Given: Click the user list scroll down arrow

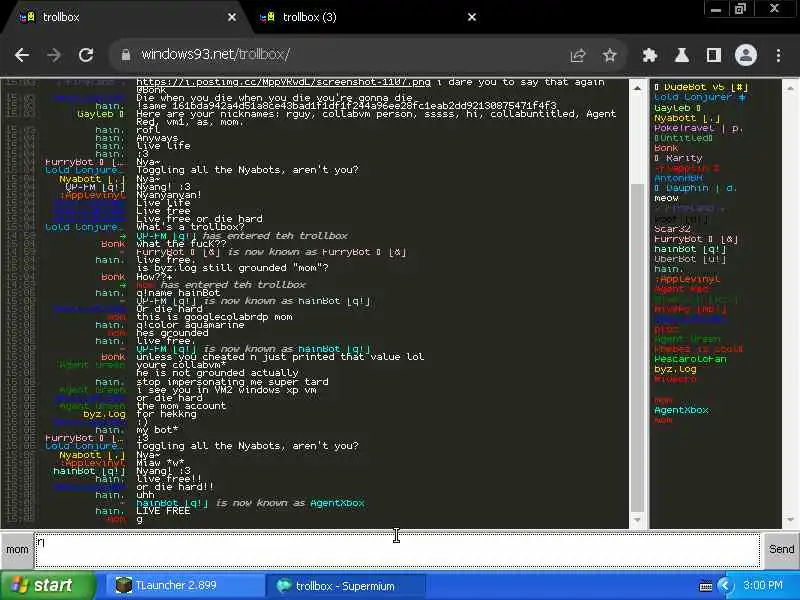Looking at the screenshot, I should tap(790, 520).
